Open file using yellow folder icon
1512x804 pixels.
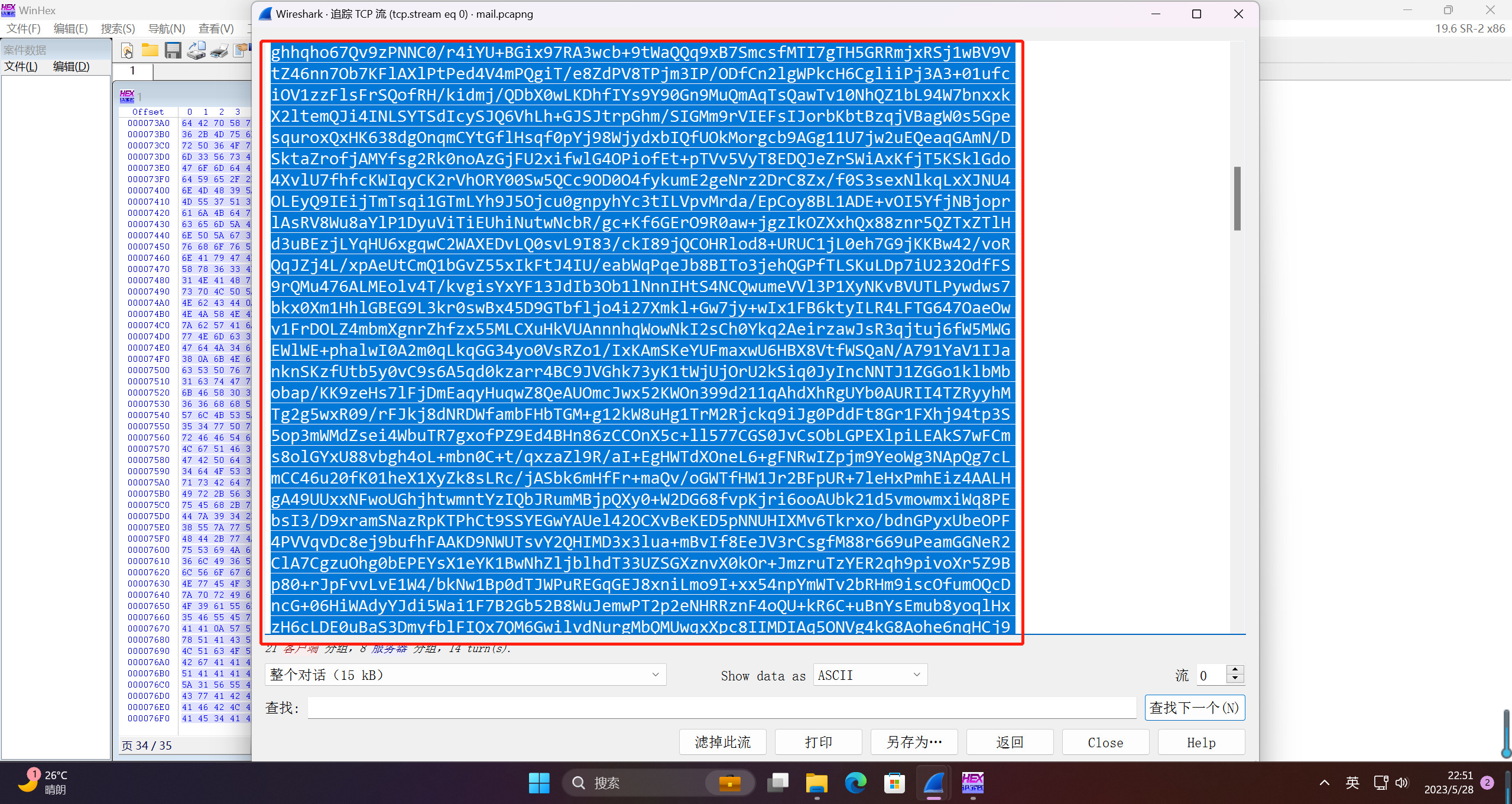[150, 51]
